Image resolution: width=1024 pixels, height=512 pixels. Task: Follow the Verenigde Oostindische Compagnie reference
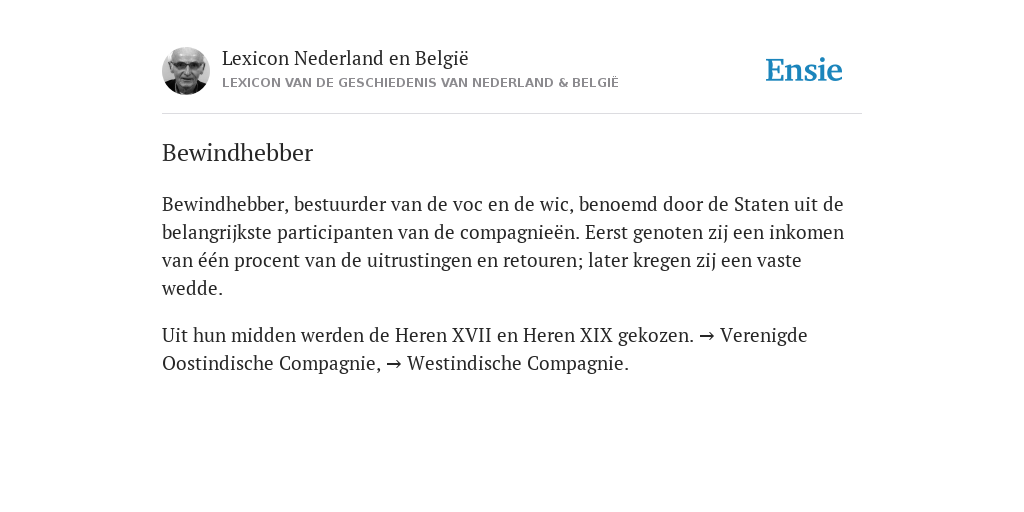(485, 349)
